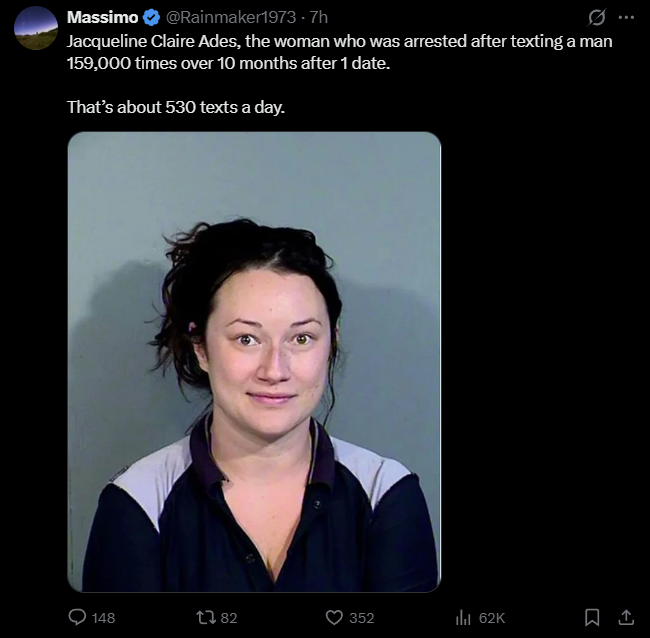
Task: Open the @Rainmaker1973 handle link
Action: (231, 17)
